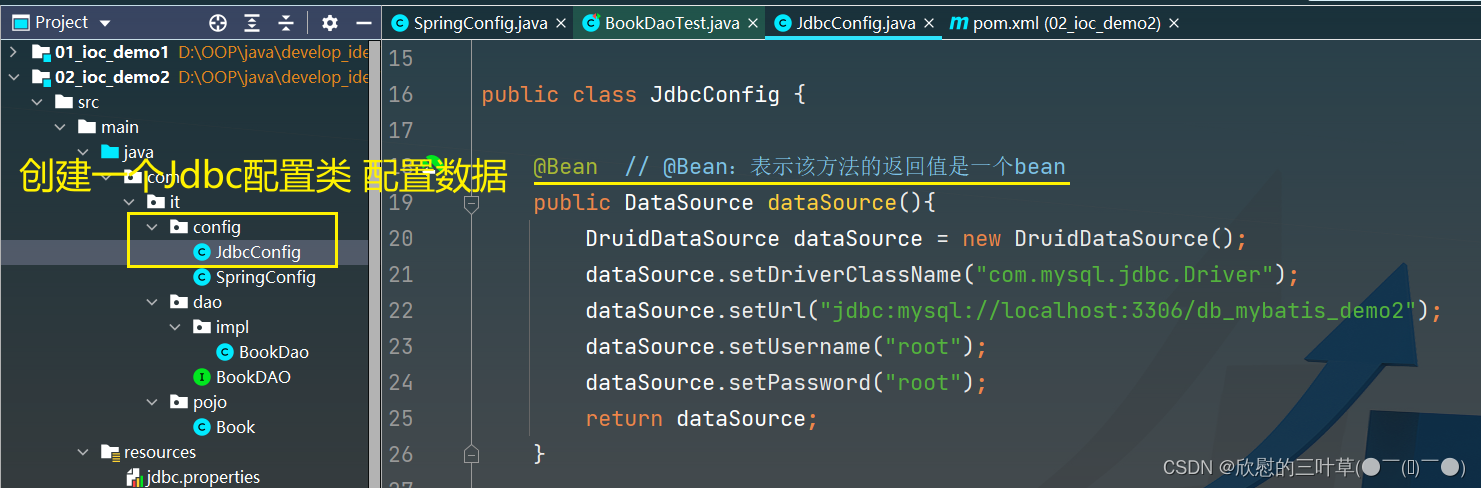Collapse the 02_ioc_demo2 module
Screen dimensions: 1481x488
[14, 77]
